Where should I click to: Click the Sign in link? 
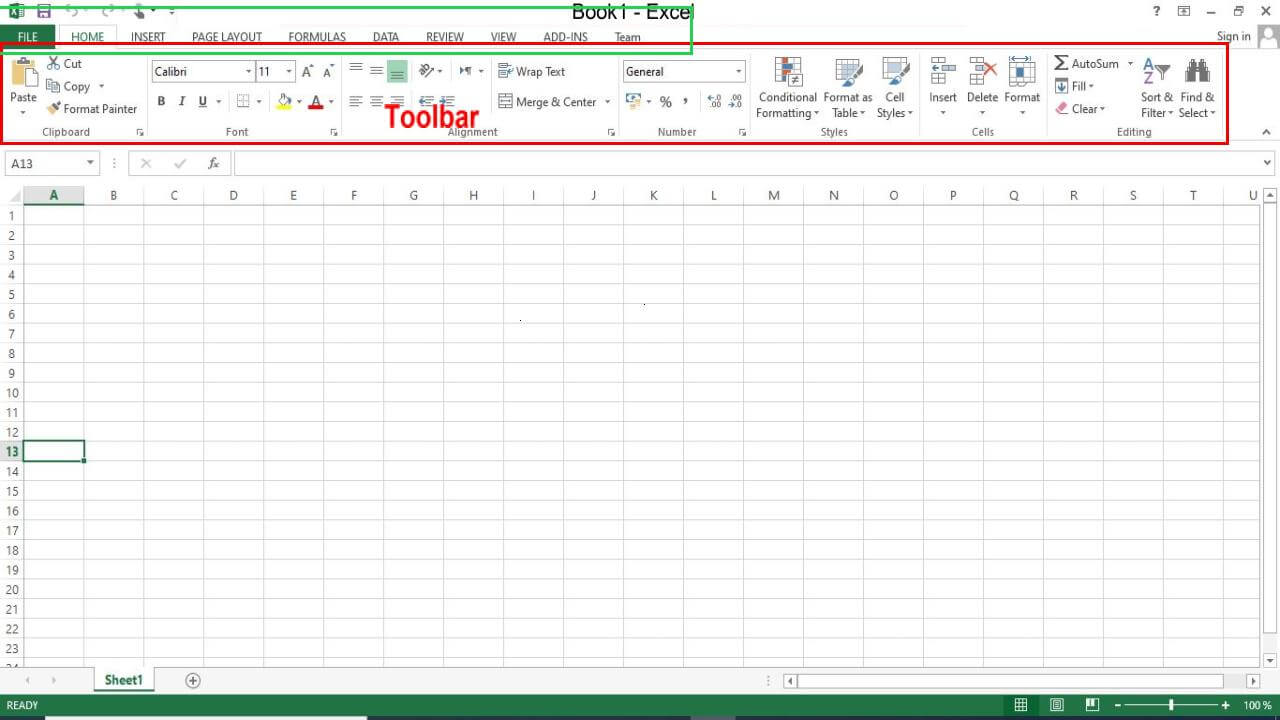(x=1233, y=36)
